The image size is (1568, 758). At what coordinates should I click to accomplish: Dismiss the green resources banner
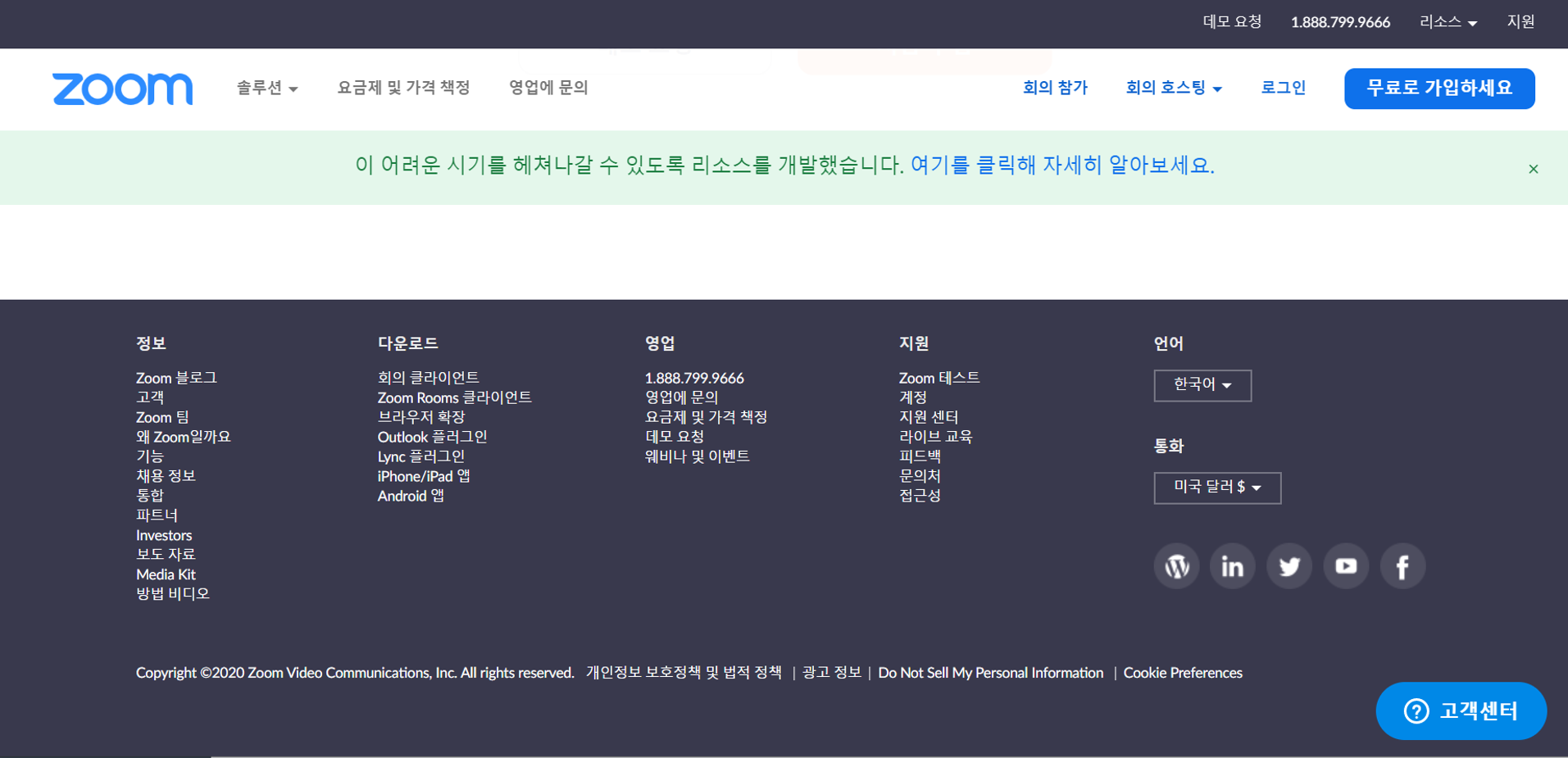pyautogui.click(x=1533, y=169)
